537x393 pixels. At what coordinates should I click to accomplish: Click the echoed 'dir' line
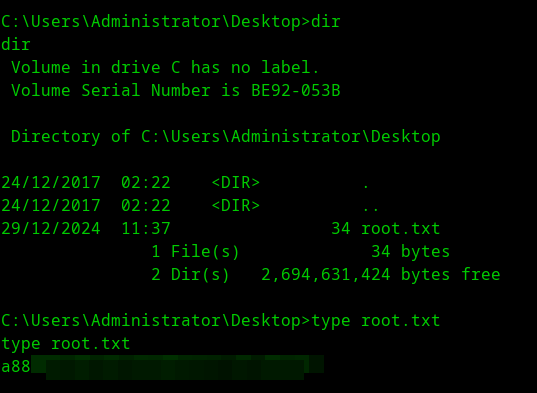[x=16, y=45]
